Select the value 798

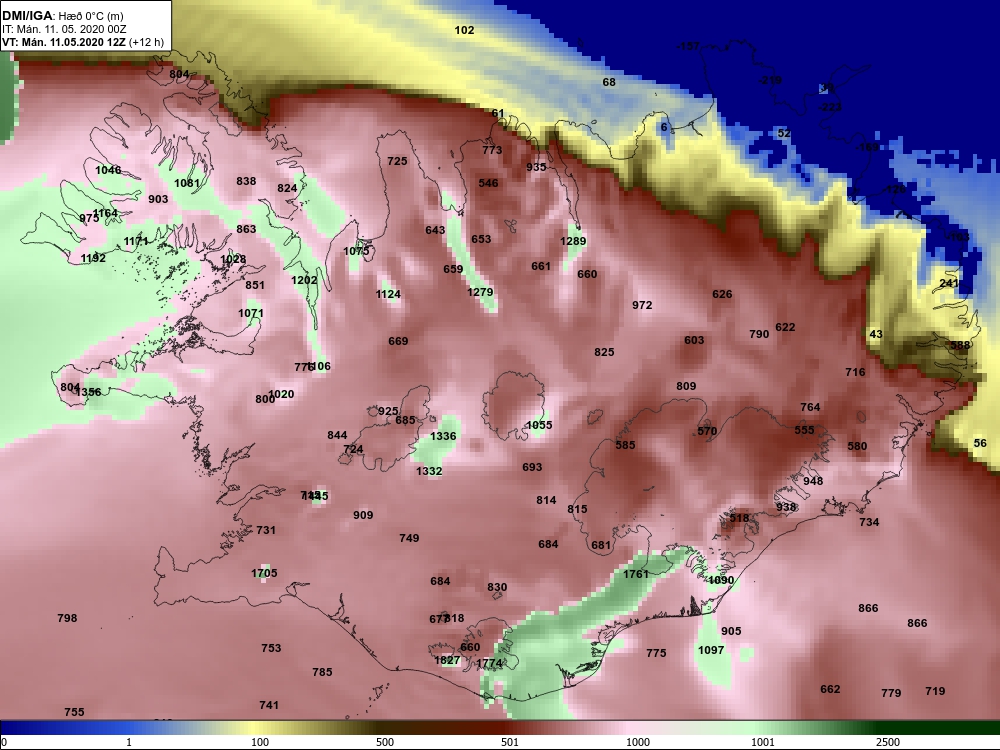pyautogui.click(x=67, y=618)
